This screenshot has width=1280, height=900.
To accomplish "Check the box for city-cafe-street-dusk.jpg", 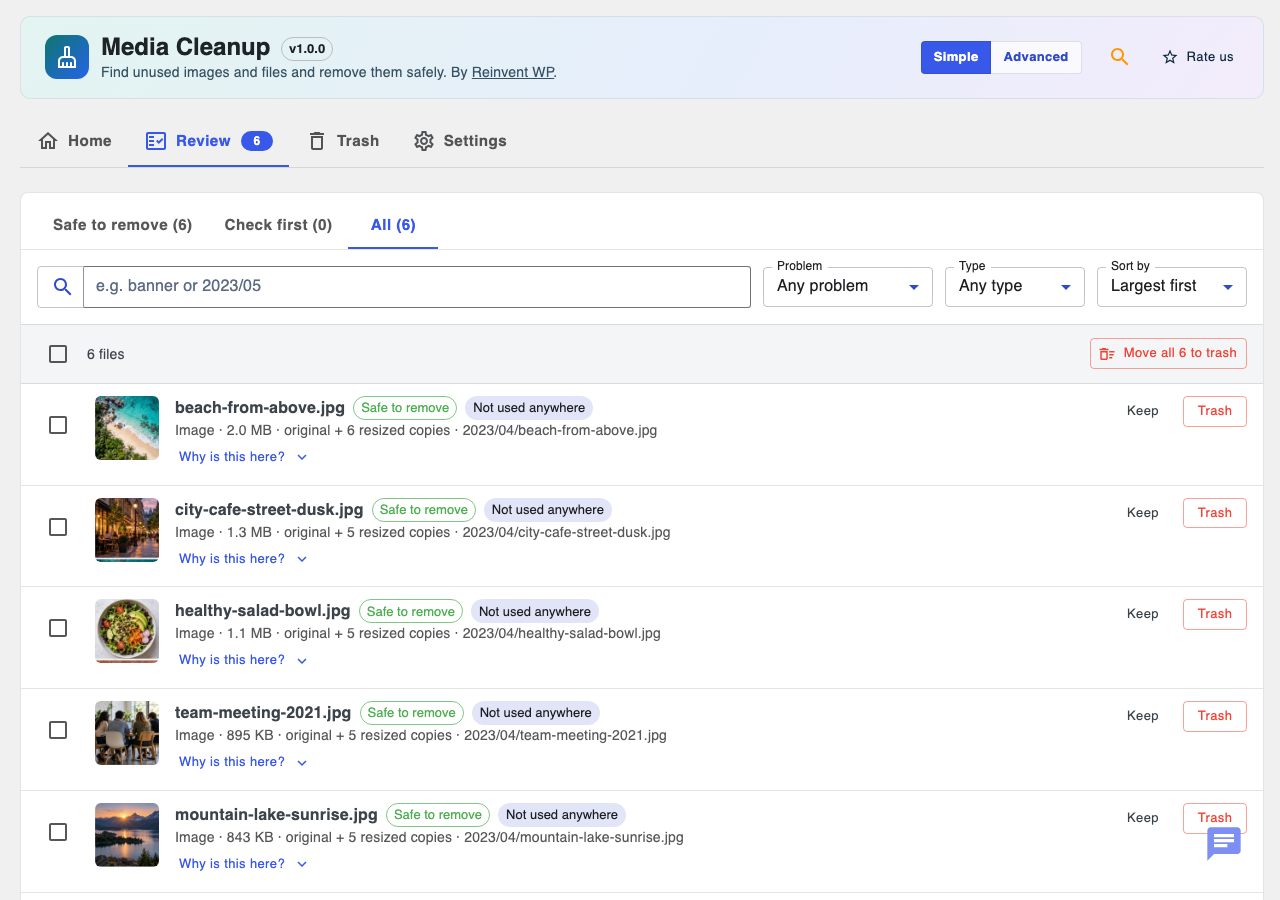I will pyautogui.click(x=58, y=527).
